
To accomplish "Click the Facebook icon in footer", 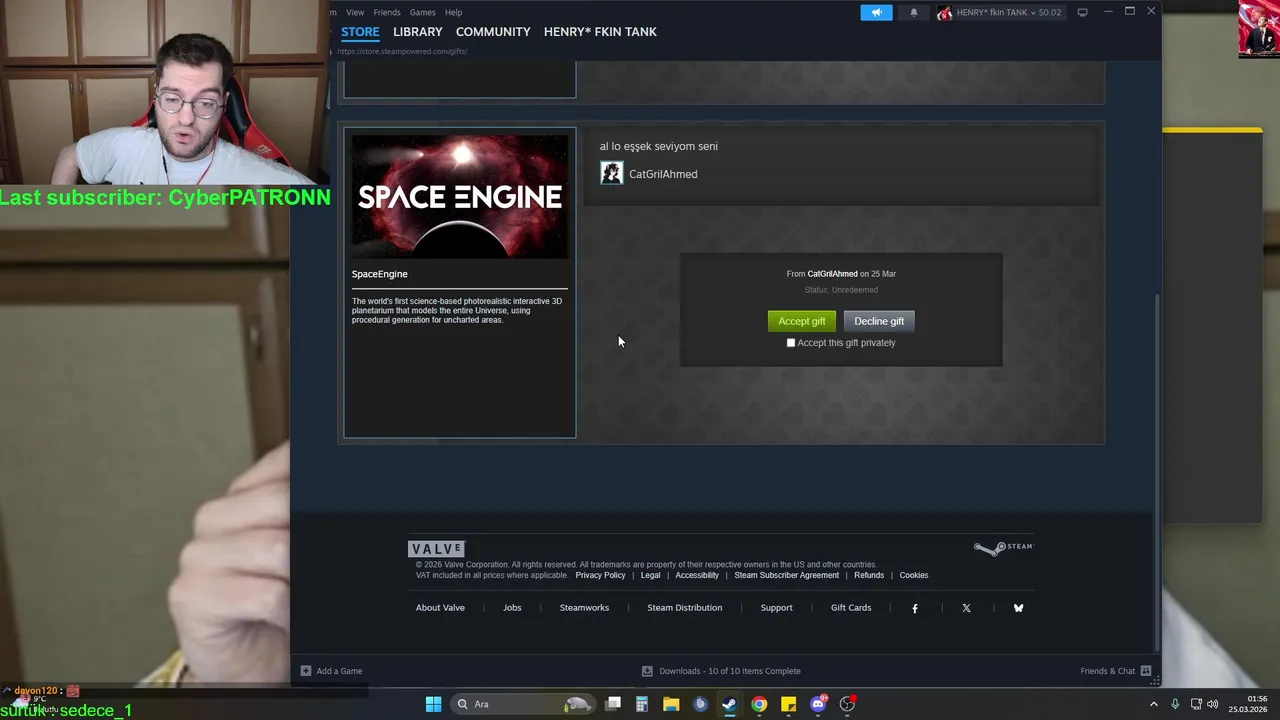I will [x=914, y=608].
